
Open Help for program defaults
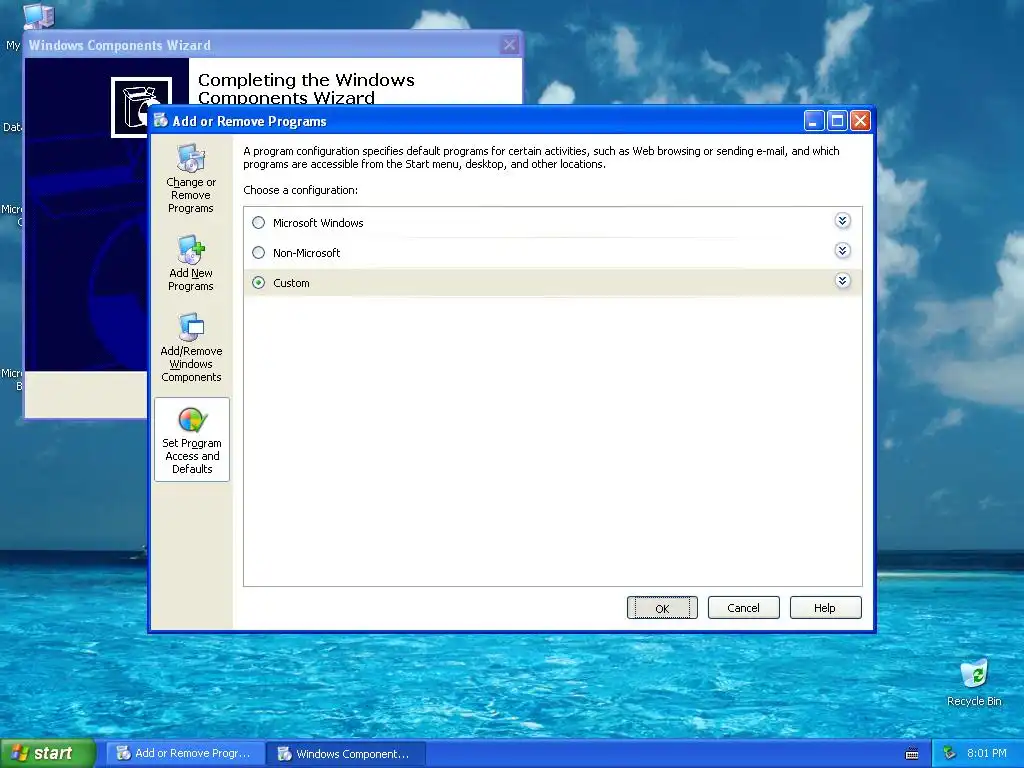[x=825, y=608]
